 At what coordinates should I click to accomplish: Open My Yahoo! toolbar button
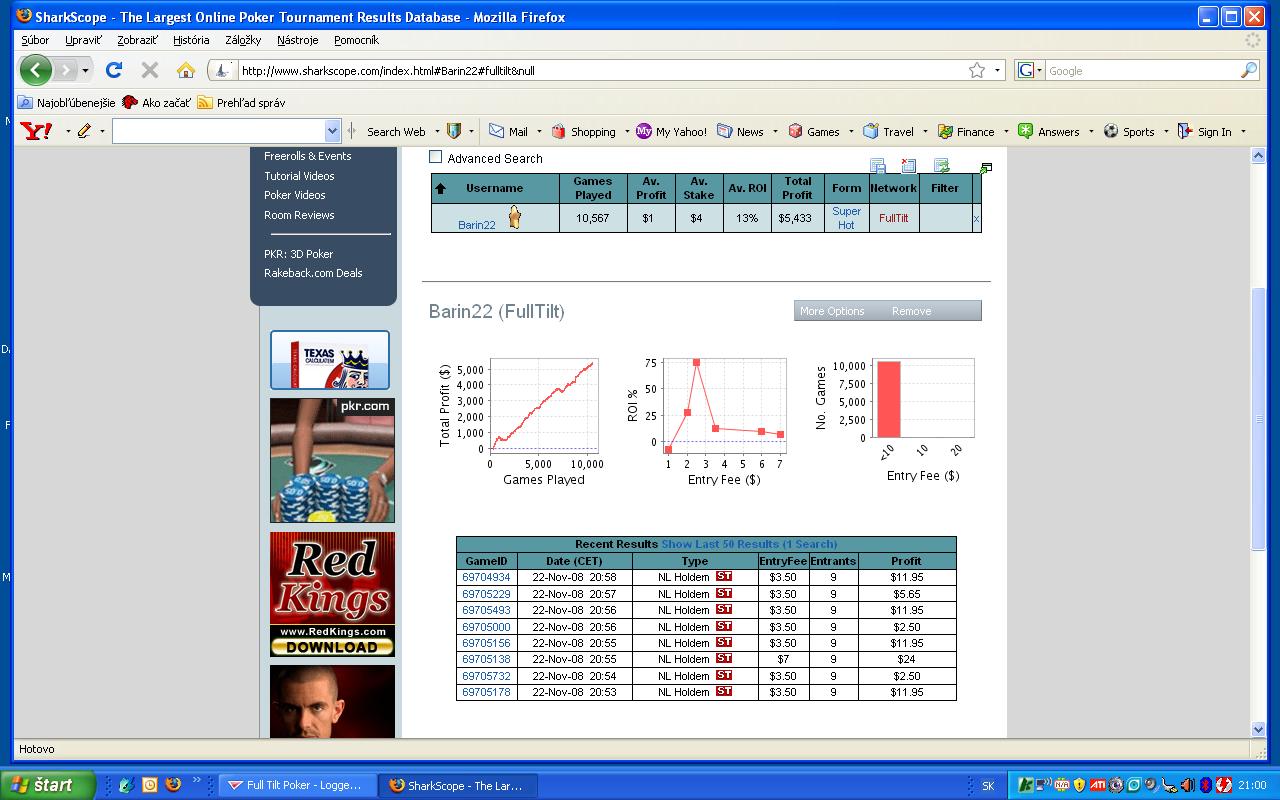[671, 131]
